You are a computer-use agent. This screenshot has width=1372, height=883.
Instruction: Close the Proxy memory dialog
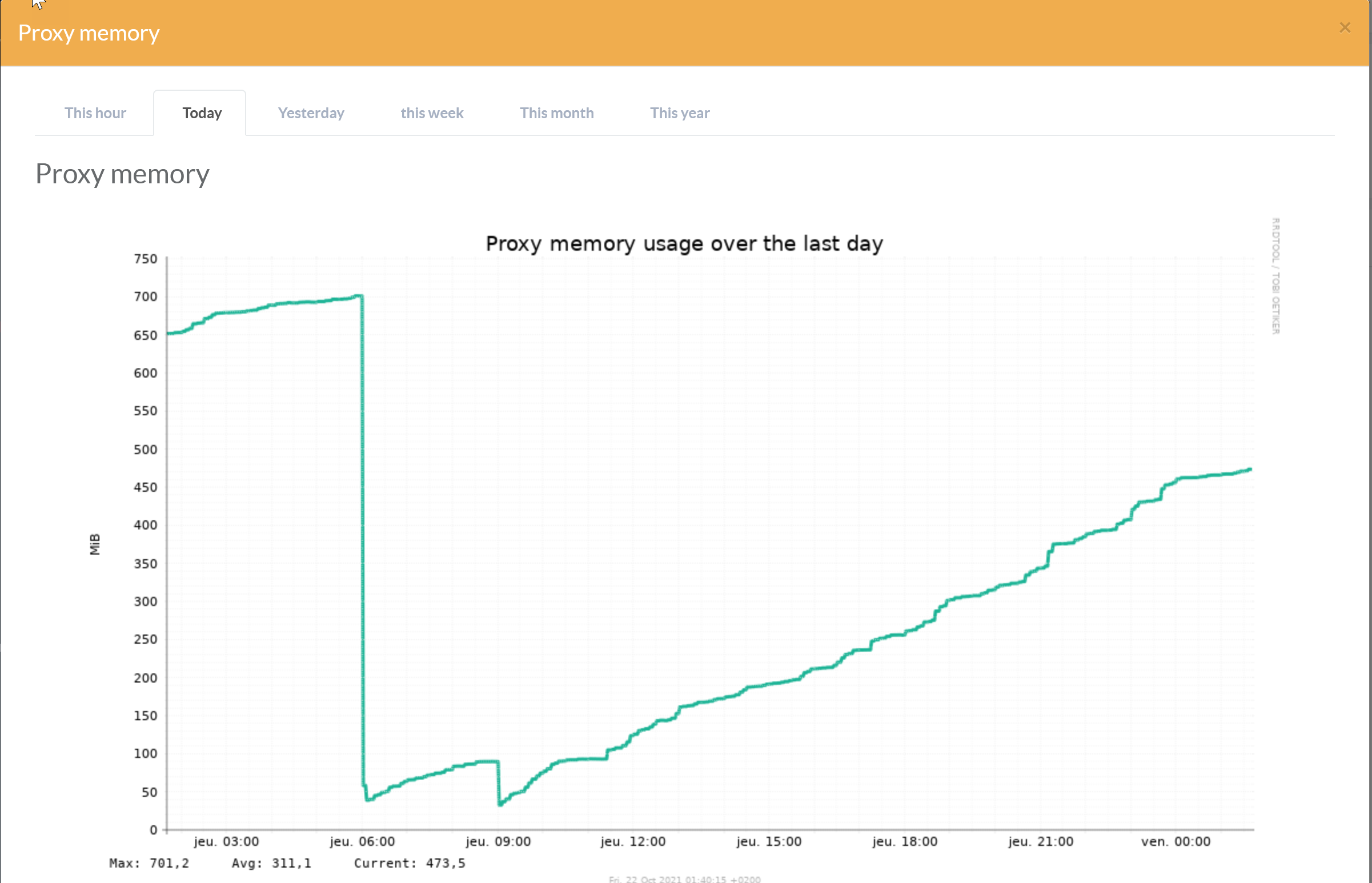click(1345, 27)
